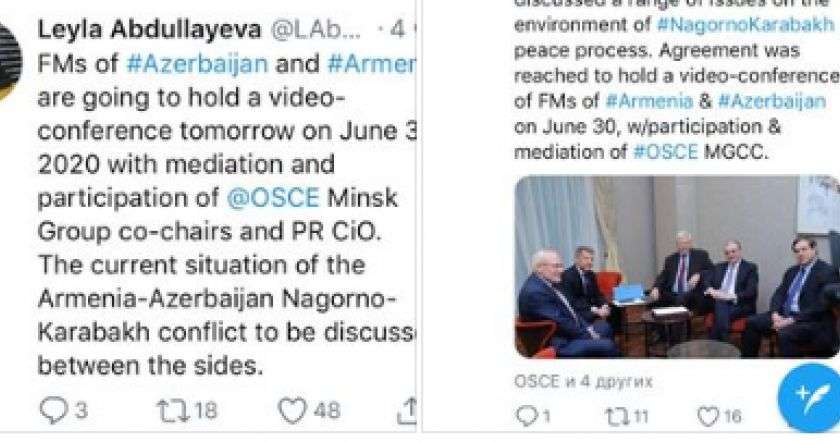Retweet Leyla Abdullayeva's tweet

(x=187, y=410)
